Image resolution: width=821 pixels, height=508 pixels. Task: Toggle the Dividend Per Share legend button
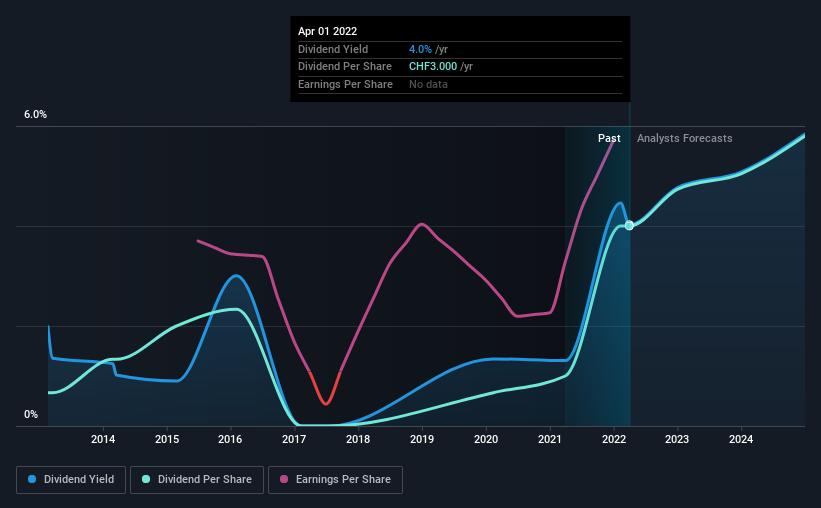tap(197, 480)
